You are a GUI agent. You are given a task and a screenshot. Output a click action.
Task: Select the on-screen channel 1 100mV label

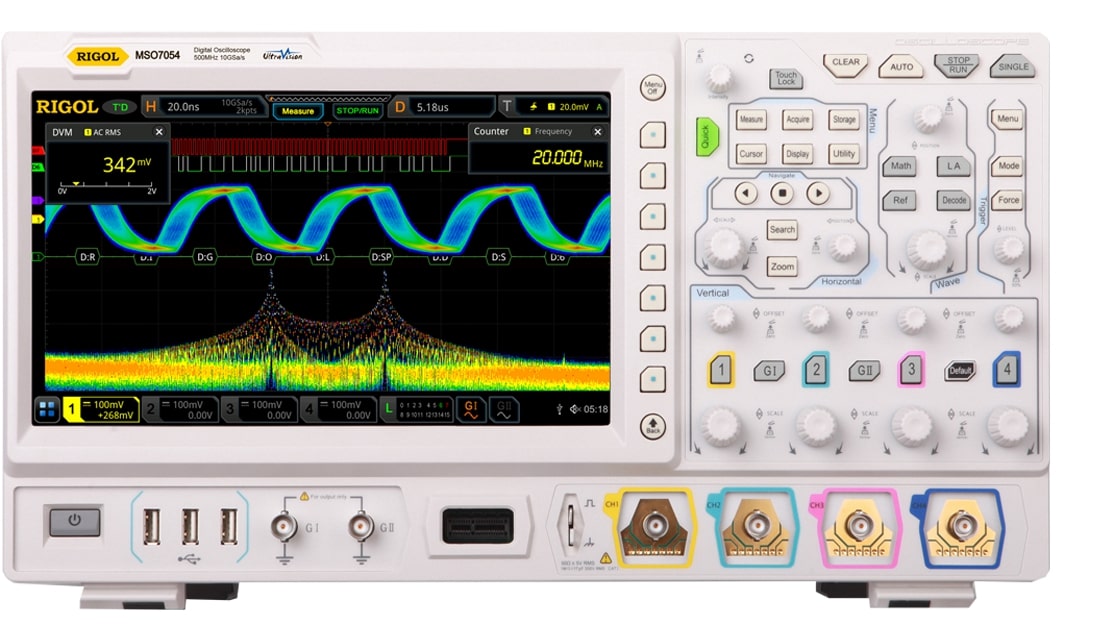tap(100, 409)
